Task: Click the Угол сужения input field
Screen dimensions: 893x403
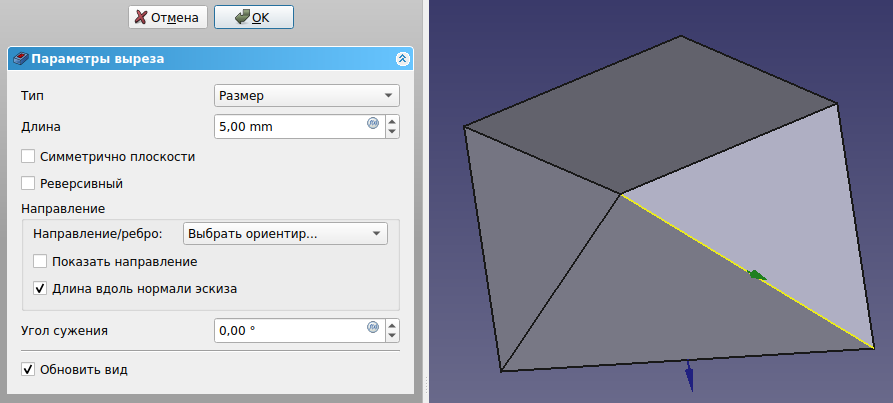Action: click(x=300, y=331)
